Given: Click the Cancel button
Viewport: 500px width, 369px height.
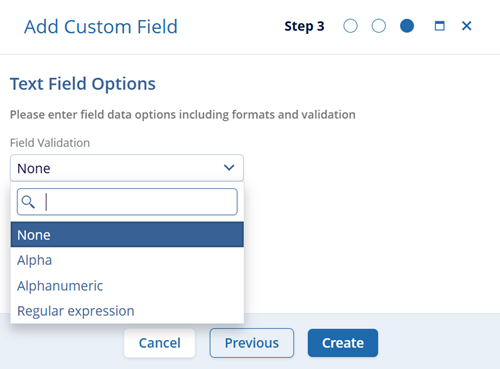Looking at the screenshot, I should (159, 343).
